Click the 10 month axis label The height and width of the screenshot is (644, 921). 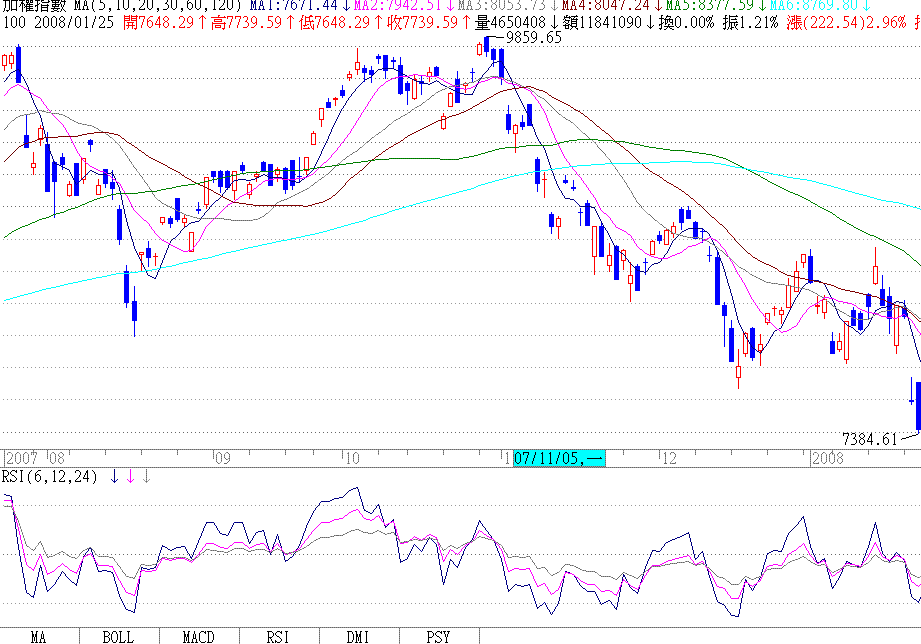[x=351, y=458]
